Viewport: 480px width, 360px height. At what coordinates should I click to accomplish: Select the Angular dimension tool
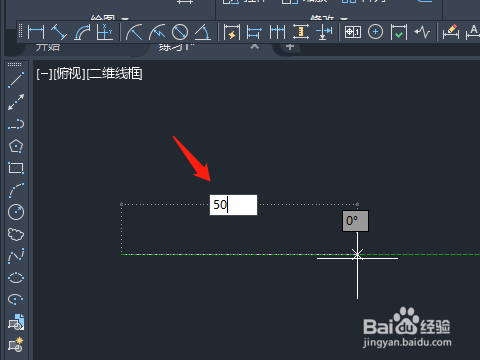click(x=203, y=32)
